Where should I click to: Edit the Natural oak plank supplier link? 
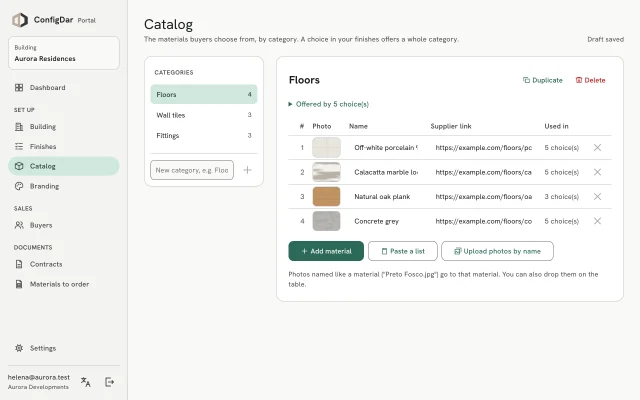point(484,196)
